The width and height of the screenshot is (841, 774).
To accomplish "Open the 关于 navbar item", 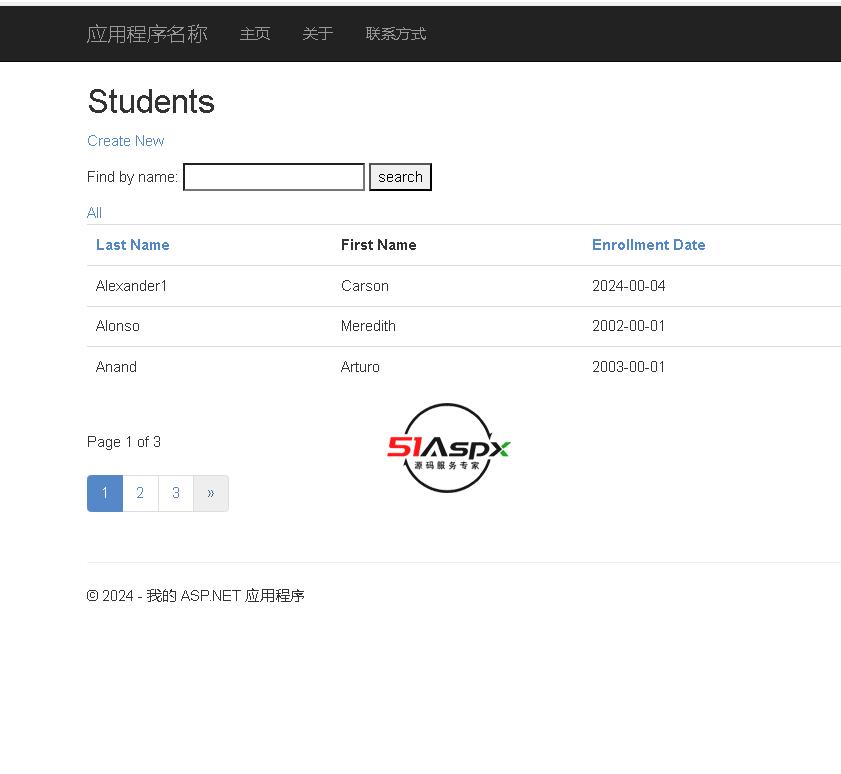I will click(317, 34).
